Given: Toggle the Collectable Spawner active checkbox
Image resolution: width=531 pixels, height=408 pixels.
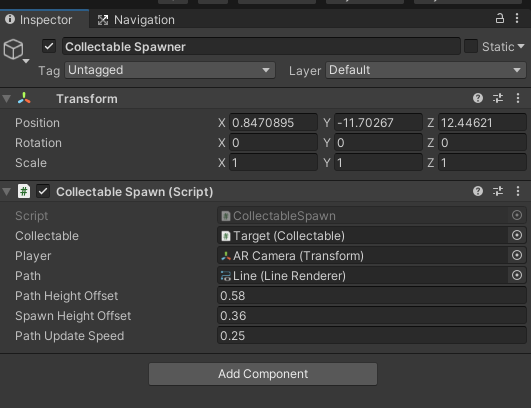Looking at the screenshot, I should click(49, 46).
